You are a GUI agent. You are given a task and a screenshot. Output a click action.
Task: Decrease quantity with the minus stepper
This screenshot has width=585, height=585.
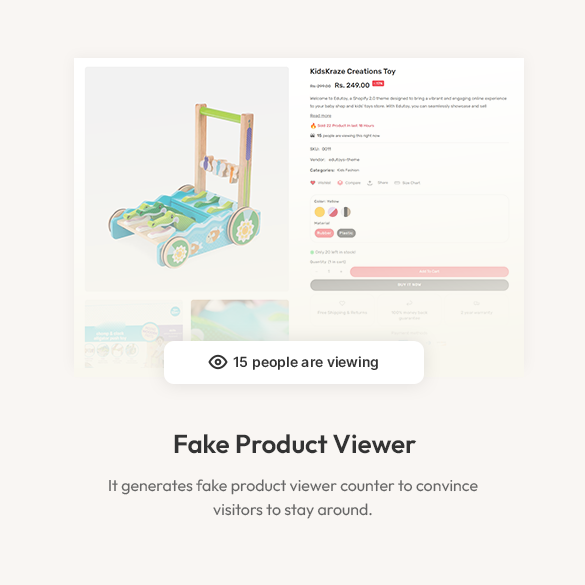pos(316,272)
